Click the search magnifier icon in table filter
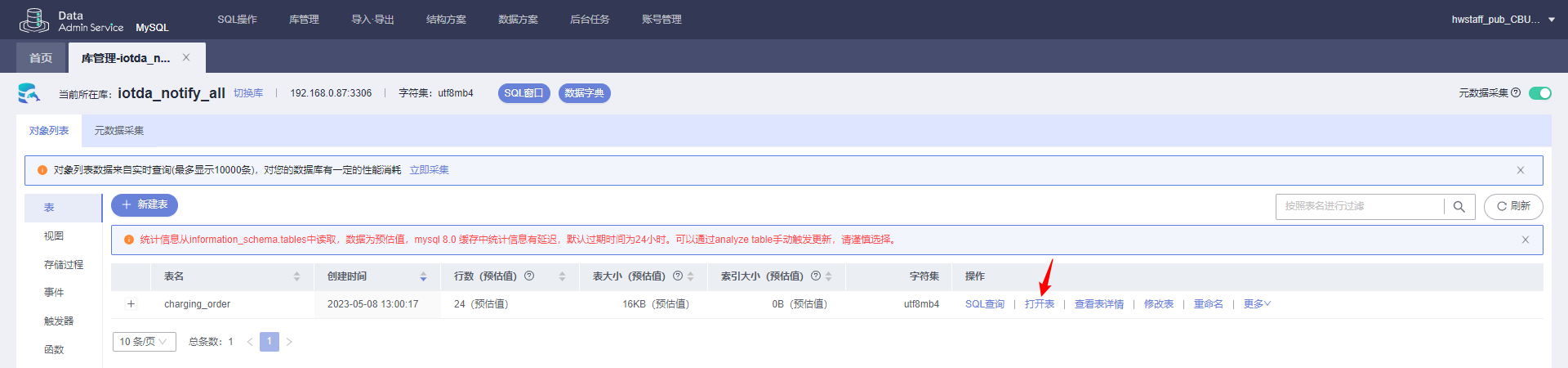The height and width of the screenshot is (368, 1568). (1459, 207)
